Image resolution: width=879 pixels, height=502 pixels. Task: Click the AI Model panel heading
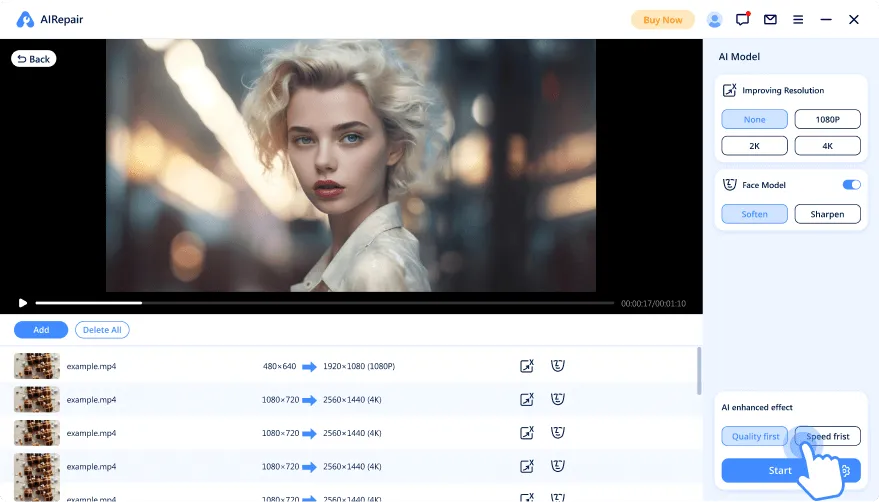[x=739, y=57]
